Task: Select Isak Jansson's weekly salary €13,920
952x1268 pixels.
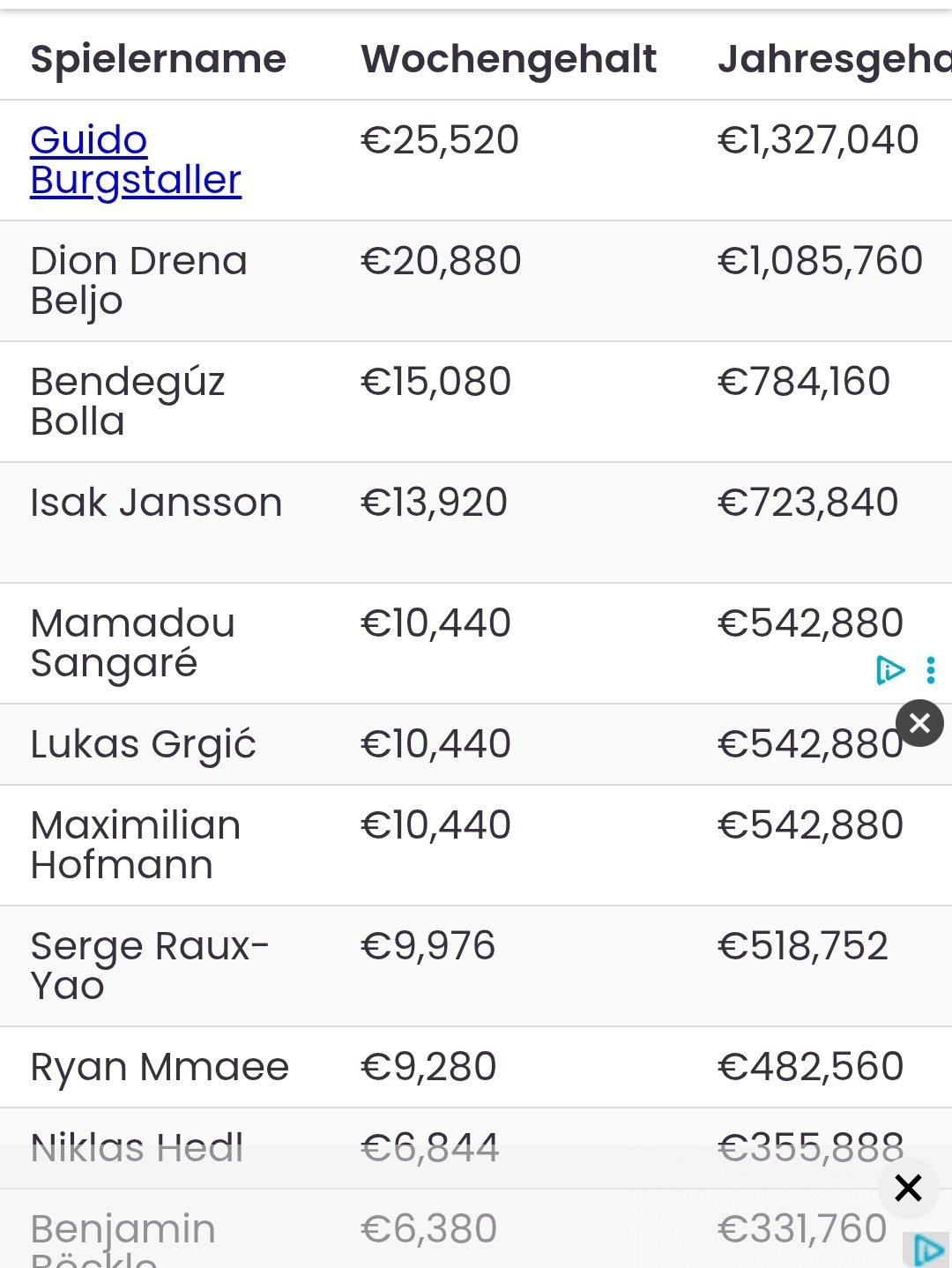Action: click(434, 503)
